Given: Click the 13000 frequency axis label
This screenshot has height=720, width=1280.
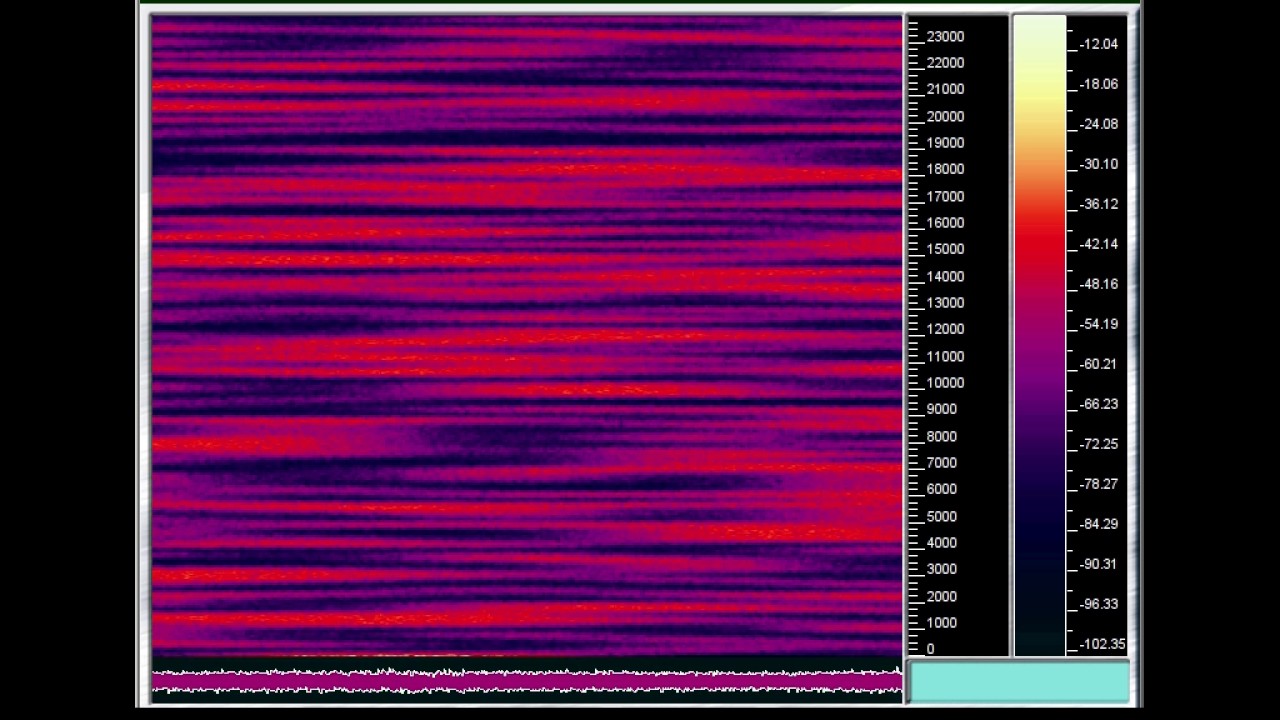Looking at the screenshot, I should click(945, 303).
